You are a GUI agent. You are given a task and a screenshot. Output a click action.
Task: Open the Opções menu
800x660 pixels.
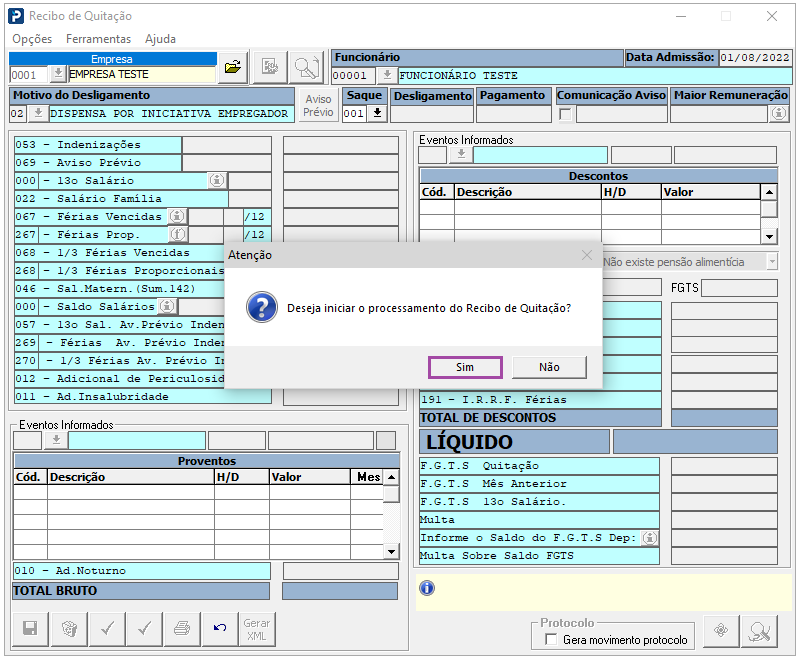(x=32, y=39)
